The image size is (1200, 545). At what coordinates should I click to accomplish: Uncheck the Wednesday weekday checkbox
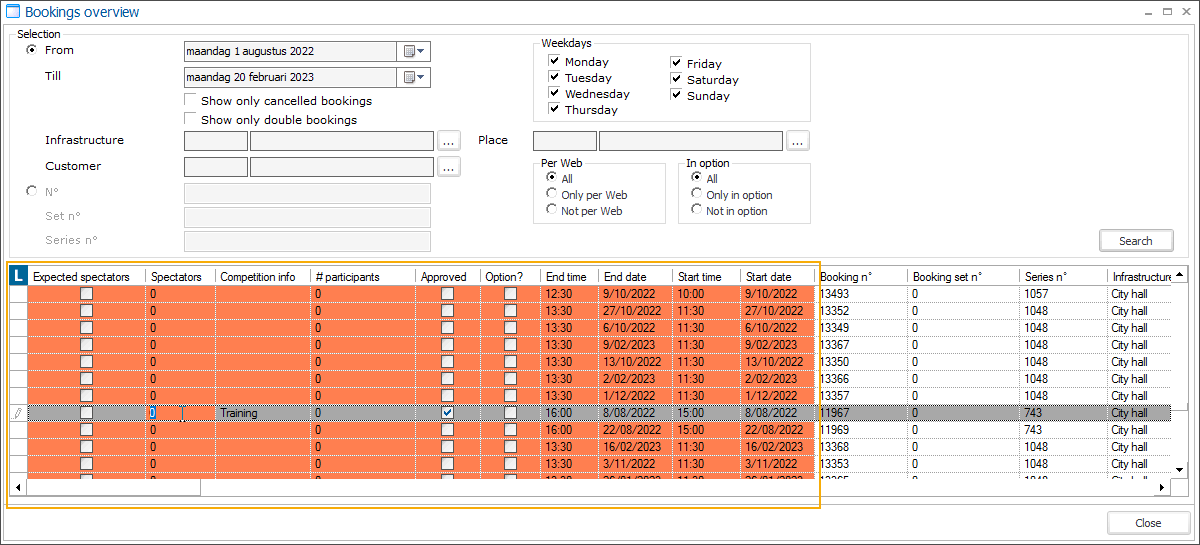(554, 94)
